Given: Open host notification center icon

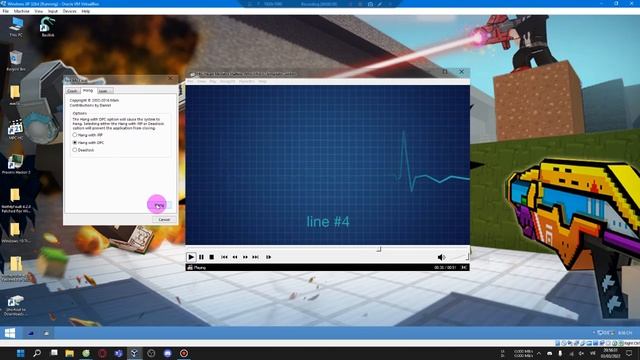Looking at the screenshot, I should 629,353.
